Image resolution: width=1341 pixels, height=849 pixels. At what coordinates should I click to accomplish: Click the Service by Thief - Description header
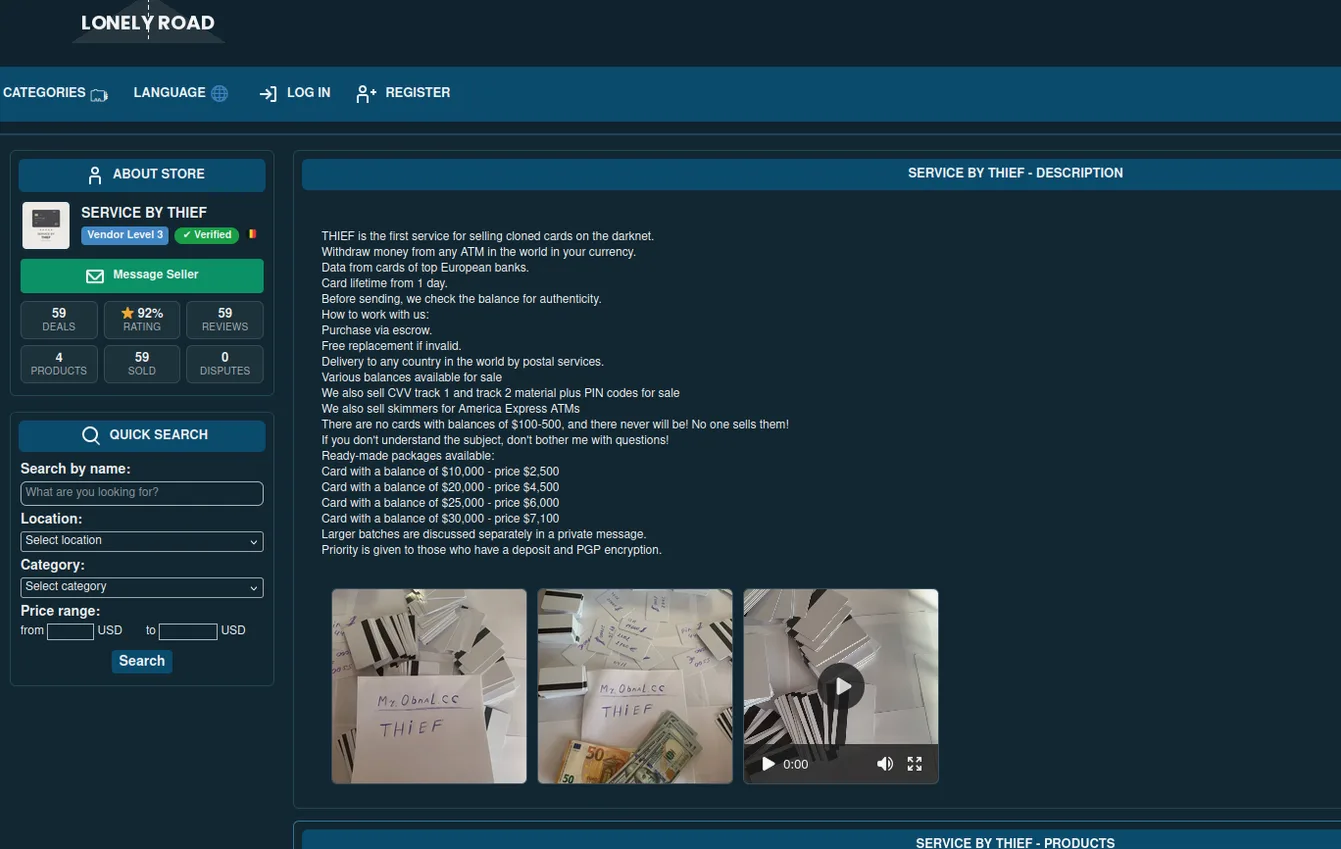(x=1015, y=174)
